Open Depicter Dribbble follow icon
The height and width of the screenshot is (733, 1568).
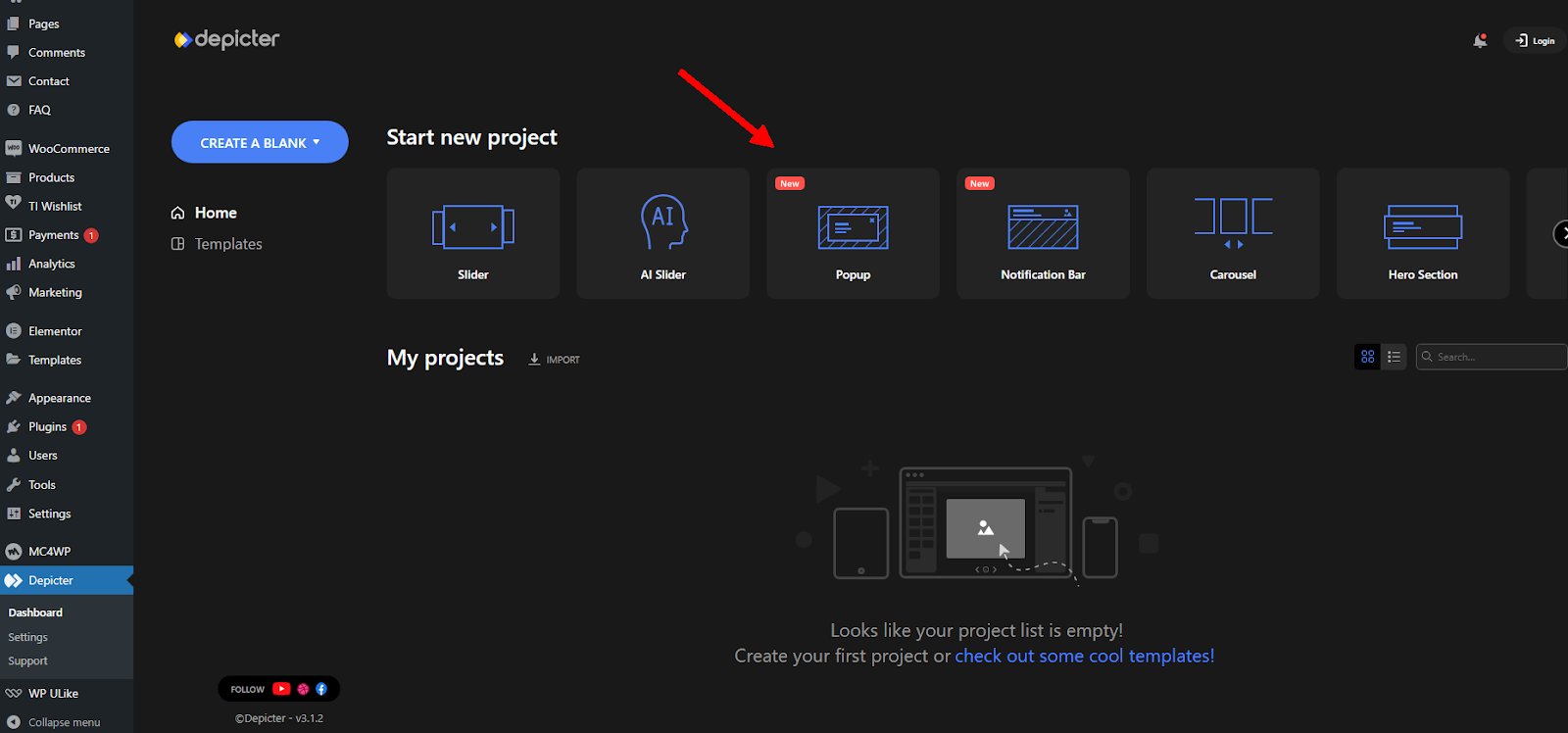point(303,689)
